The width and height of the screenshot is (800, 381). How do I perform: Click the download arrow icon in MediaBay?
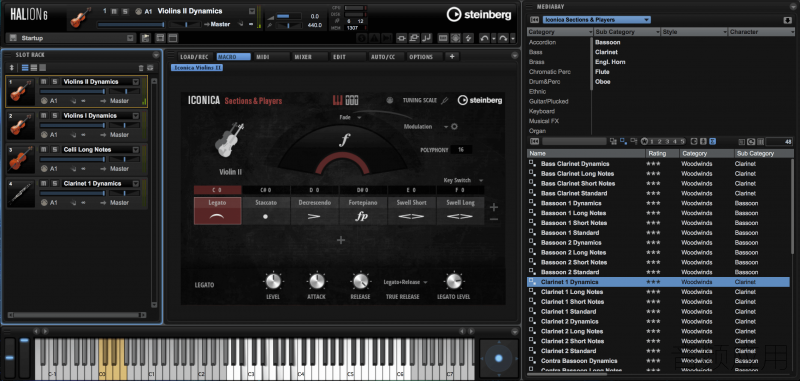click(x=787, y=20)
